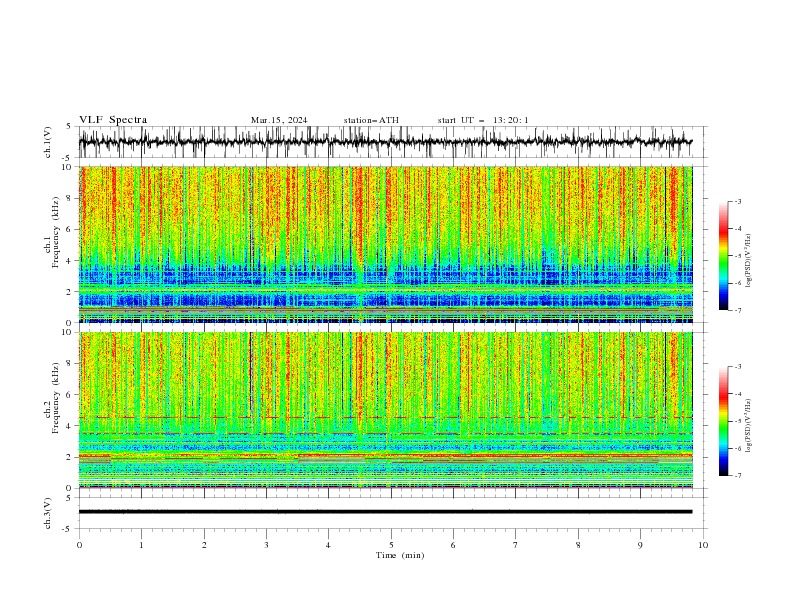Click the '8' tick on ch.2 frequency axis

71,363
